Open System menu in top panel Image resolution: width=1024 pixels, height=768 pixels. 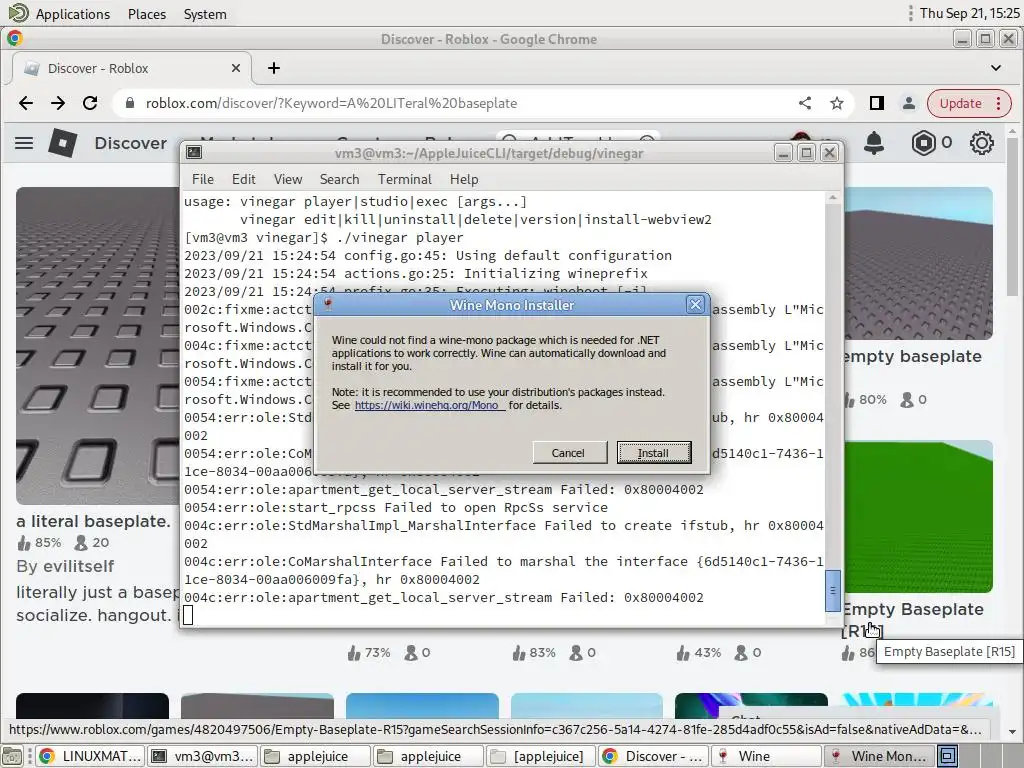(x=205, y=14)
